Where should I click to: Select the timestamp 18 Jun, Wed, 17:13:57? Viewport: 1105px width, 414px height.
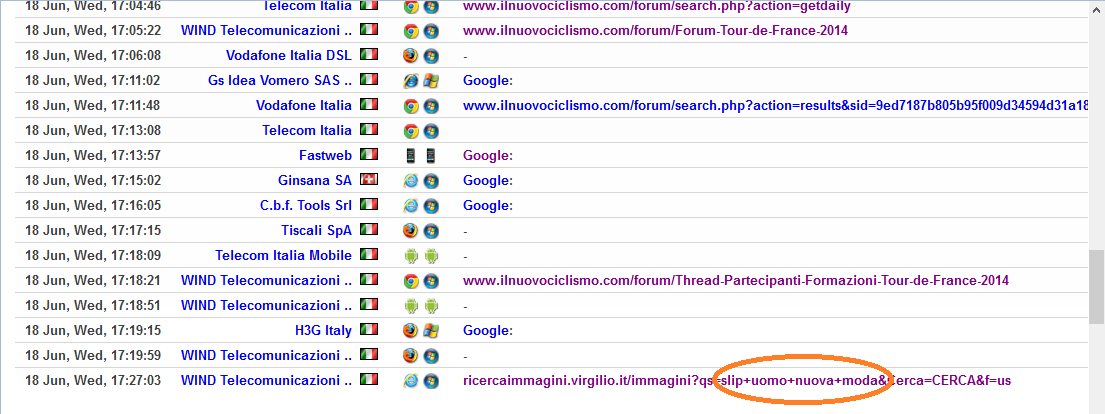(x=92, y=156)
